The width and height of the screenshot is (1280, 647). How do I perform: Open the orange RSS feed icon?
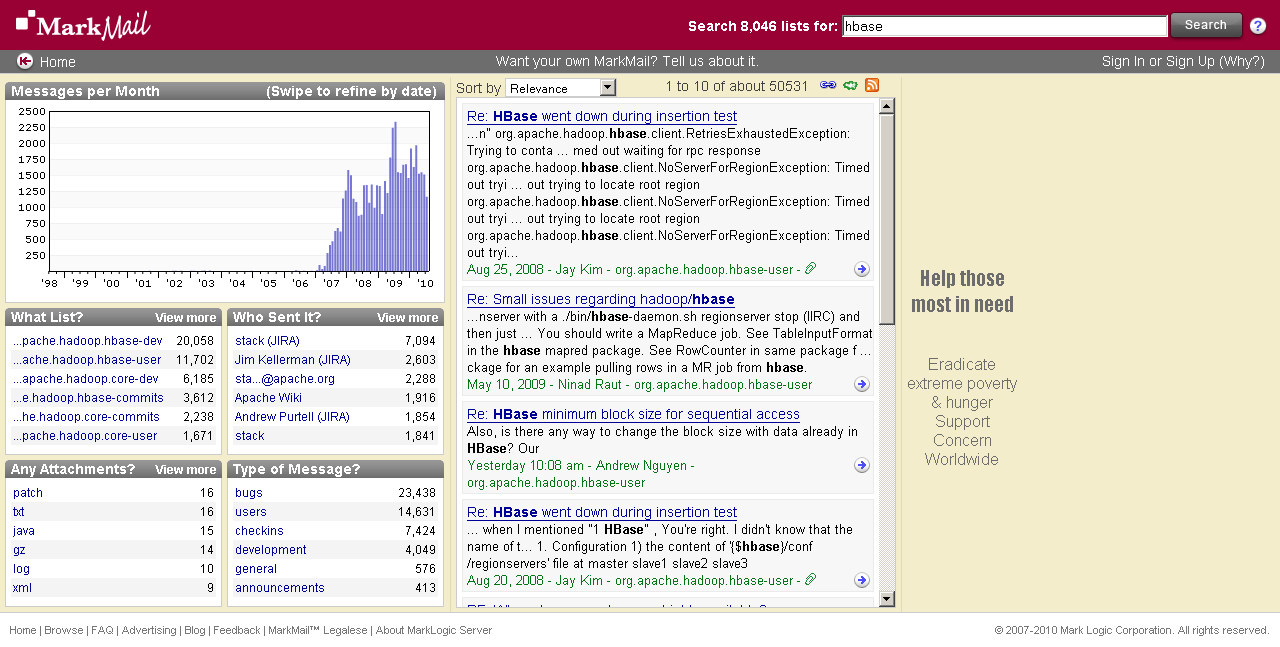(x=872, y=86)
